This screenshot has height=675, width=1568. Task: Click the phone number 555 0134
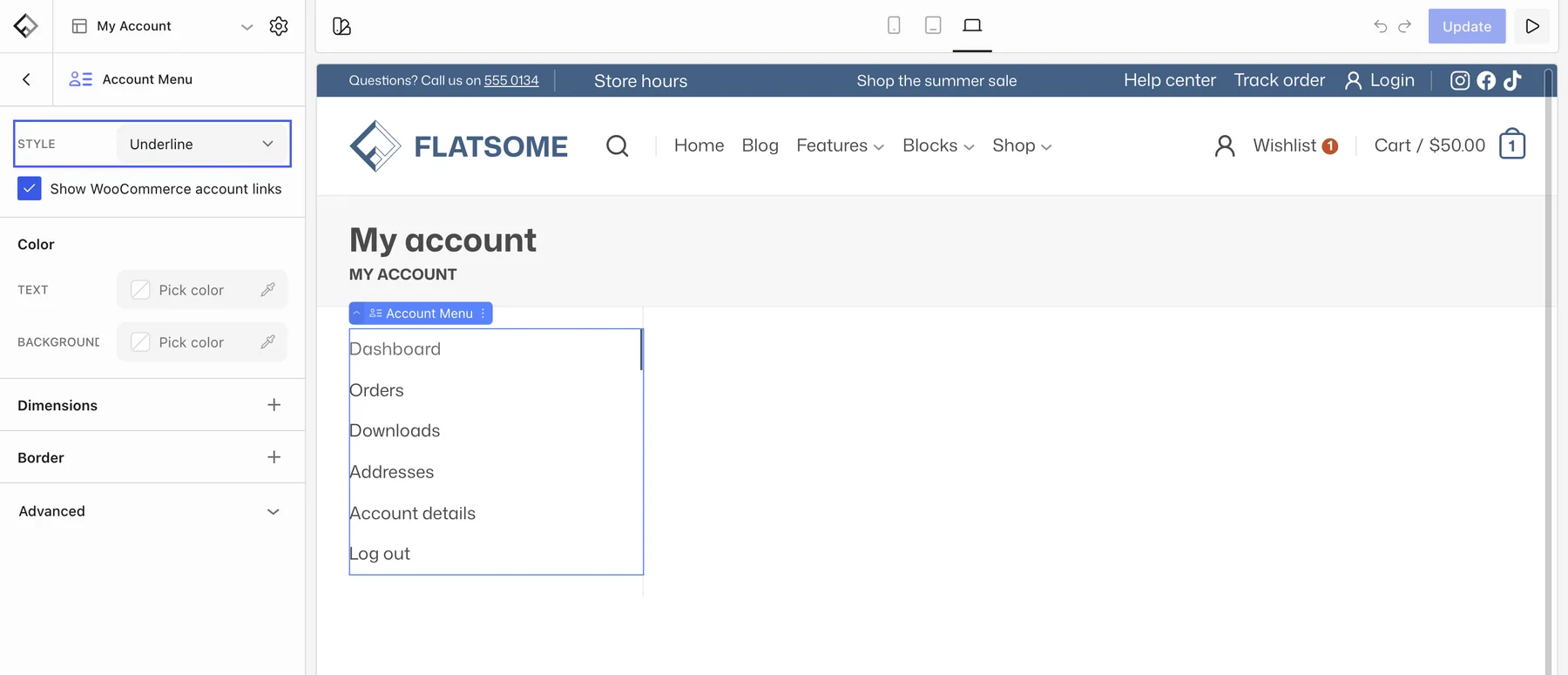(511, 80)
